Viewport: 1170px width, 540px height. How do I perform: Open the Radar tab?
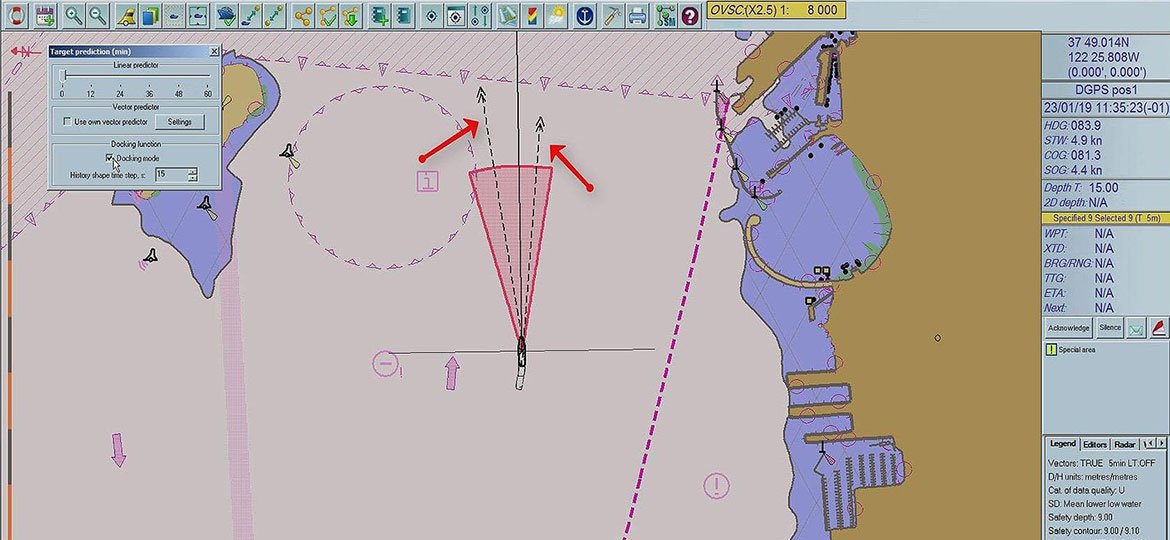[x=1125, y=444]
